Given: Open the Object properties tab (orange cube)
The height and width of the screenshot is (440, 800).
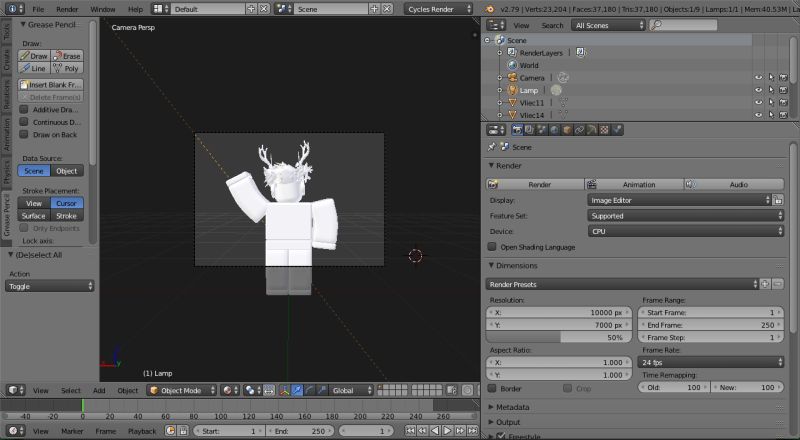Looking at the screenshot, I should click(x=567, y=130).
